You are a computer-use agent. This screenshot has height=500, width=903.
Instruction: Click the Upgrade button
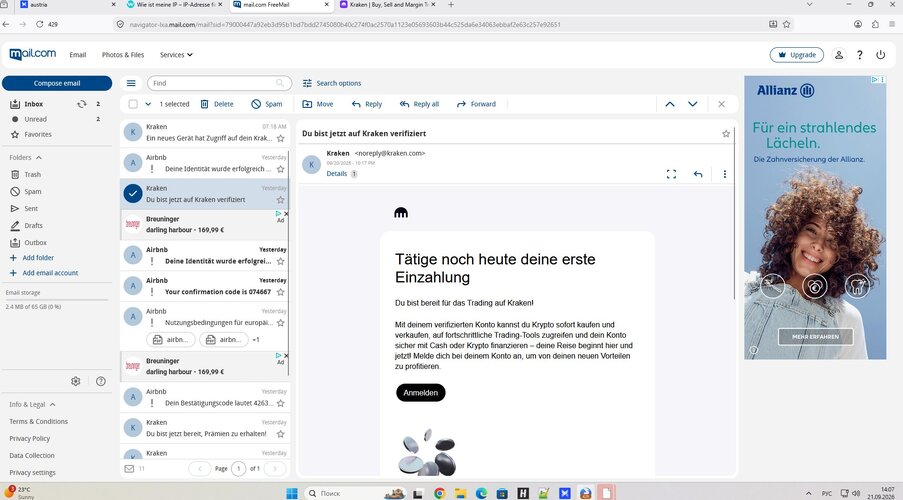click(x=797, y=55)
